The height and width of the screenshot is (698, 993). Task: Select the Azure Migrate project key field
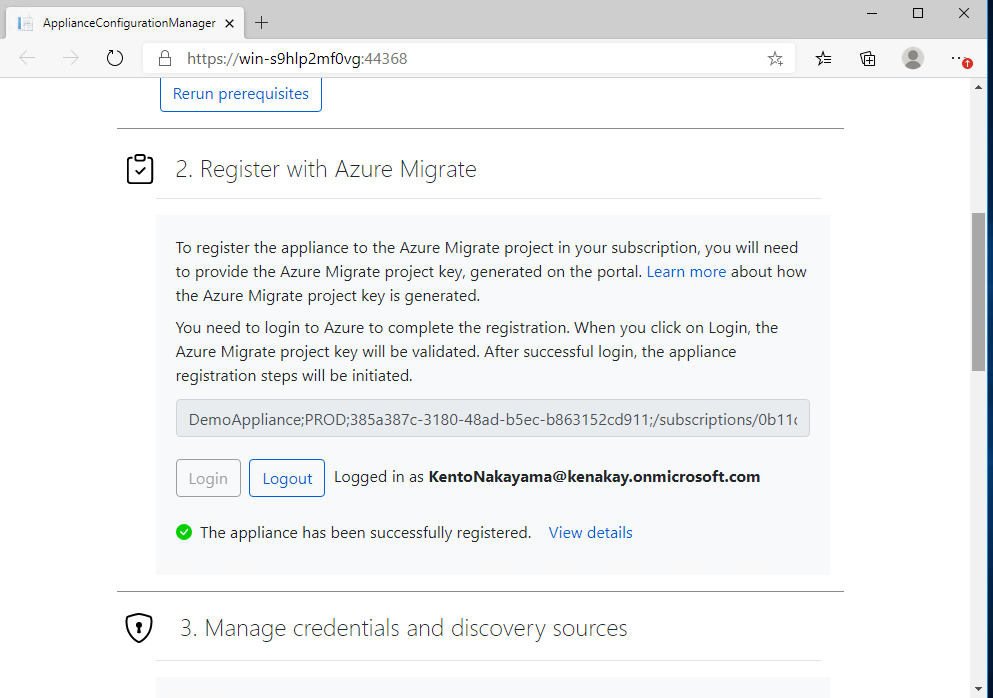pos(493,418)
